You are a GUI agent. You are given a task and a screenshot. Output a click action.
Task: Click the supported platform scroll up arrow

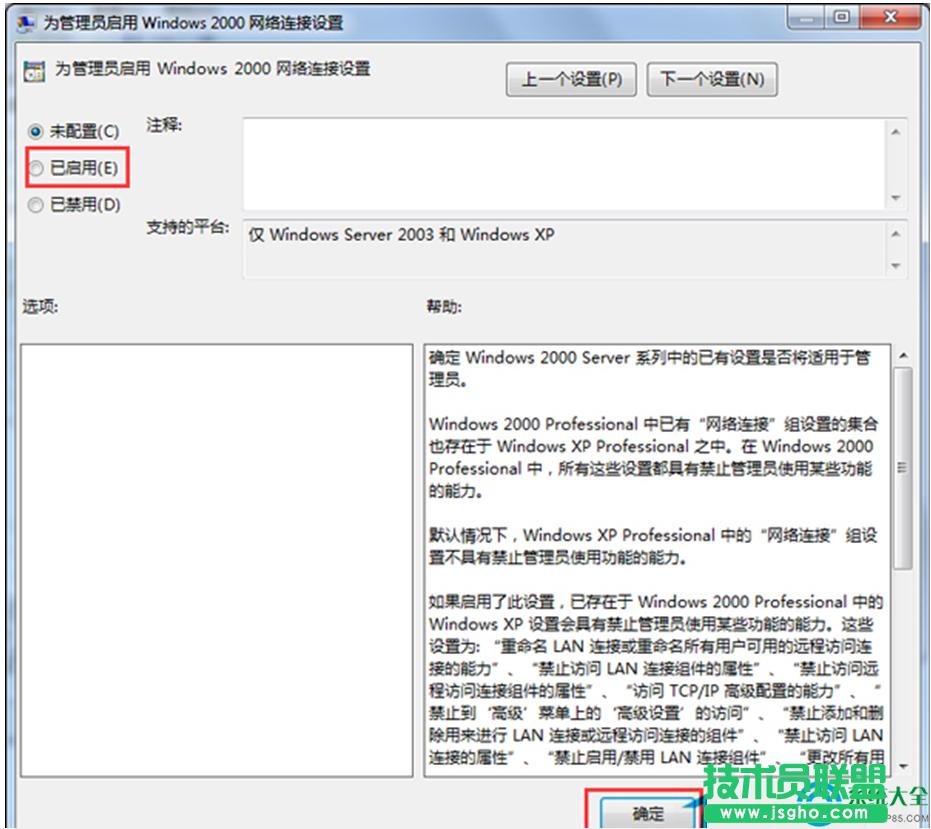896,234
